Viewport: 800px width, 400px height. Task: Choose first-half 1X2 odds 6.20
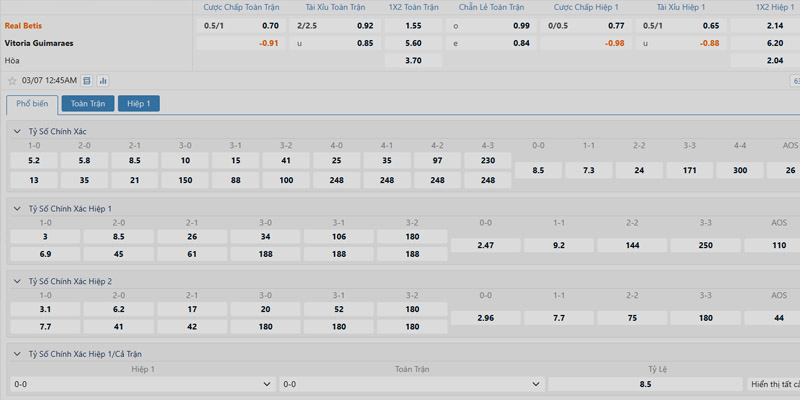pos(765,43)
